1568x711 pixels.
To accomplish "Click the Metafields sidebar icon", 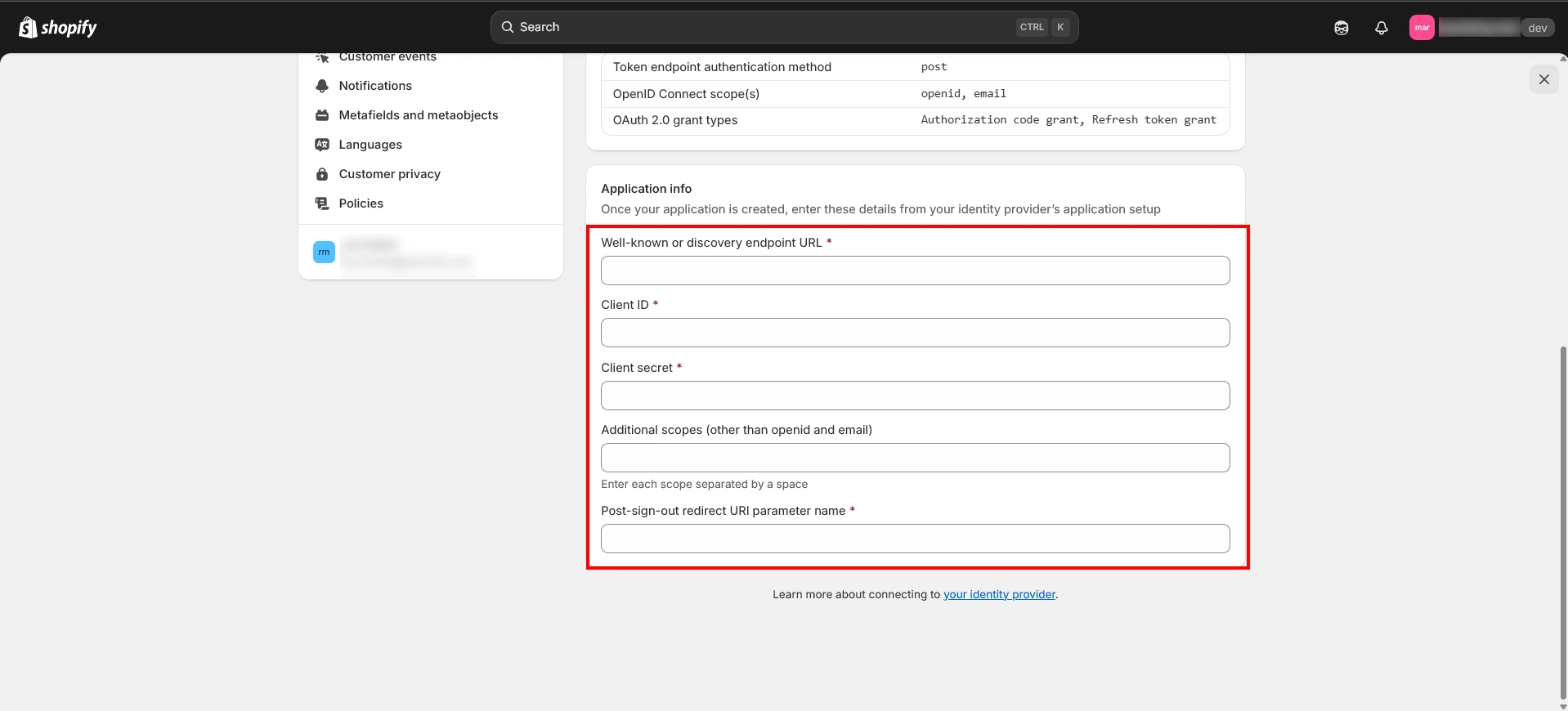I will coord(322,115).
